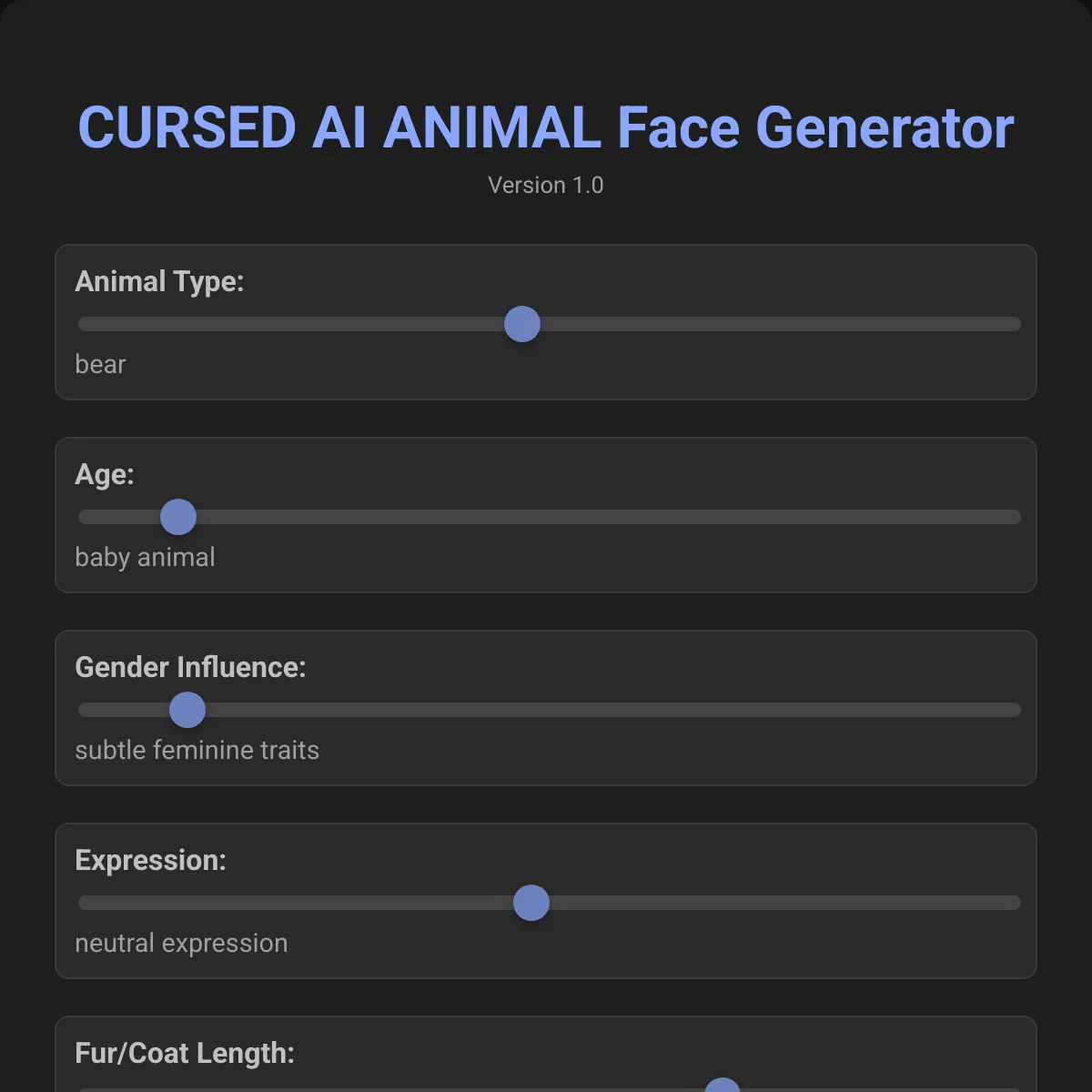This screenshot has width=1092, height=1092.
Task: Click the 'Version 1.0' text
Action: tap(546, 186)
